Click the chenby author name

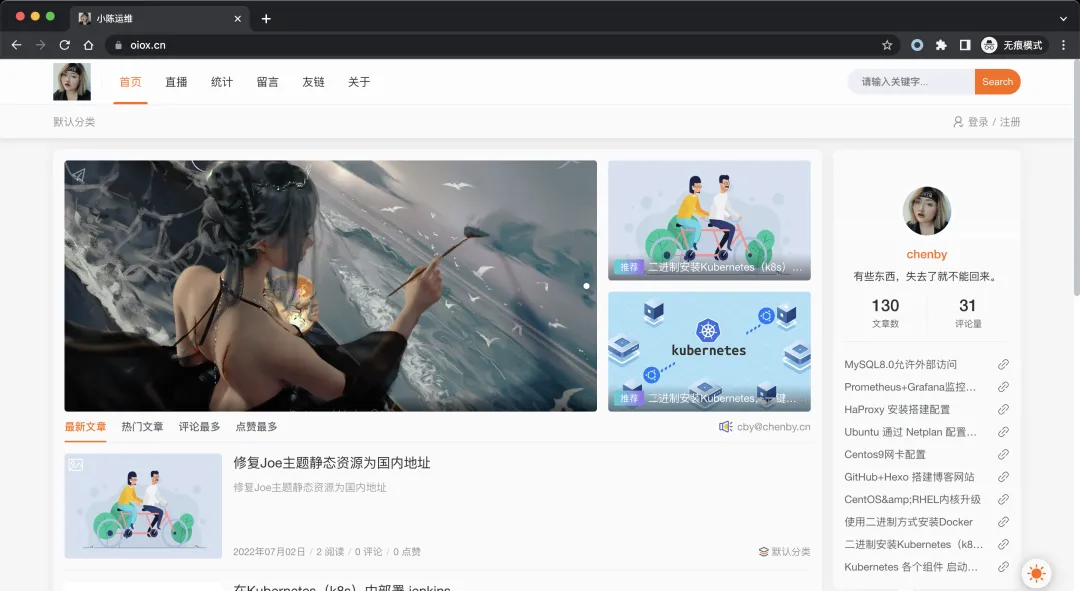(x=926, y=254)
